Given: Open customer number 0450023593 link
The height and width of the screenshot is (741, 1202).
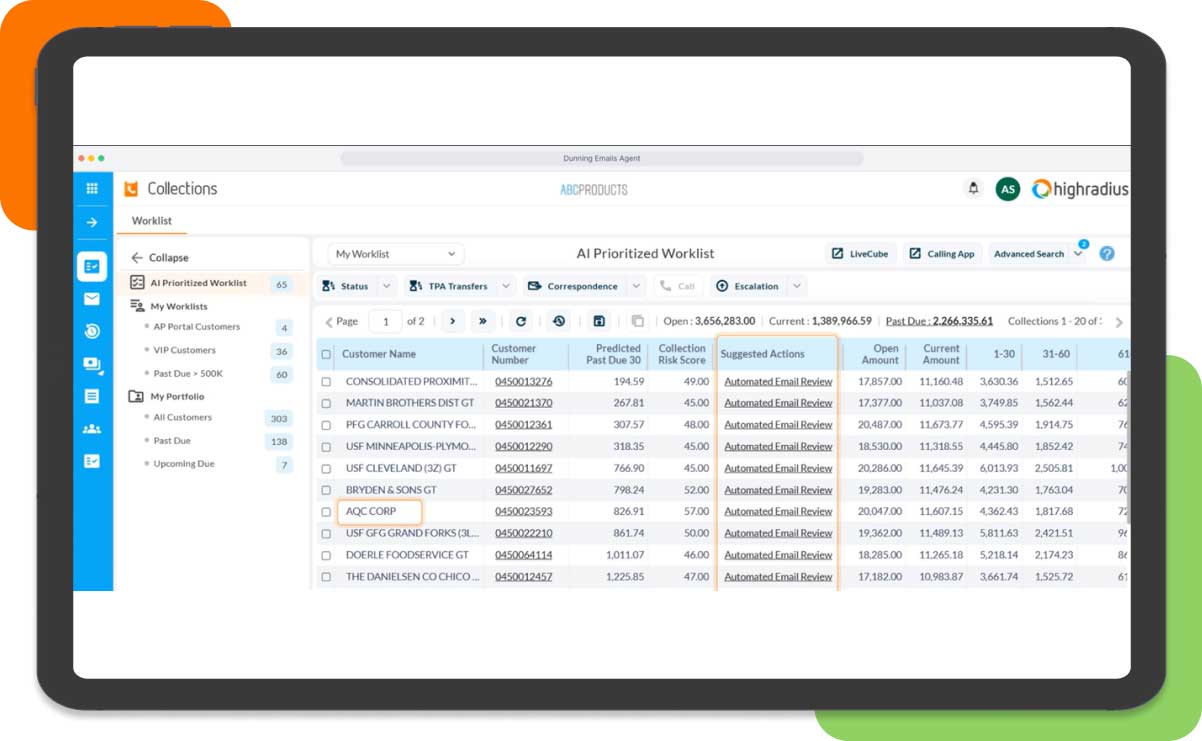Looking at the screenshot, I should tap(523, 512).
